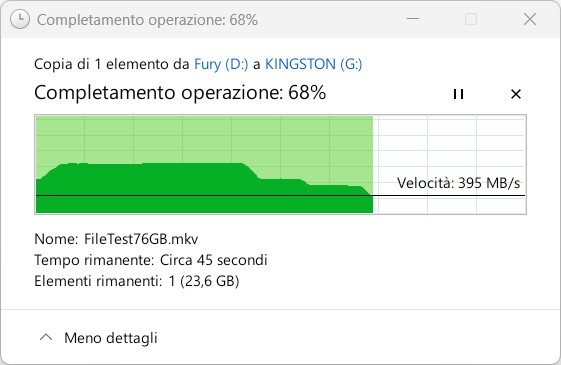Click the light green upper graph area

click(x=204, y=140)
